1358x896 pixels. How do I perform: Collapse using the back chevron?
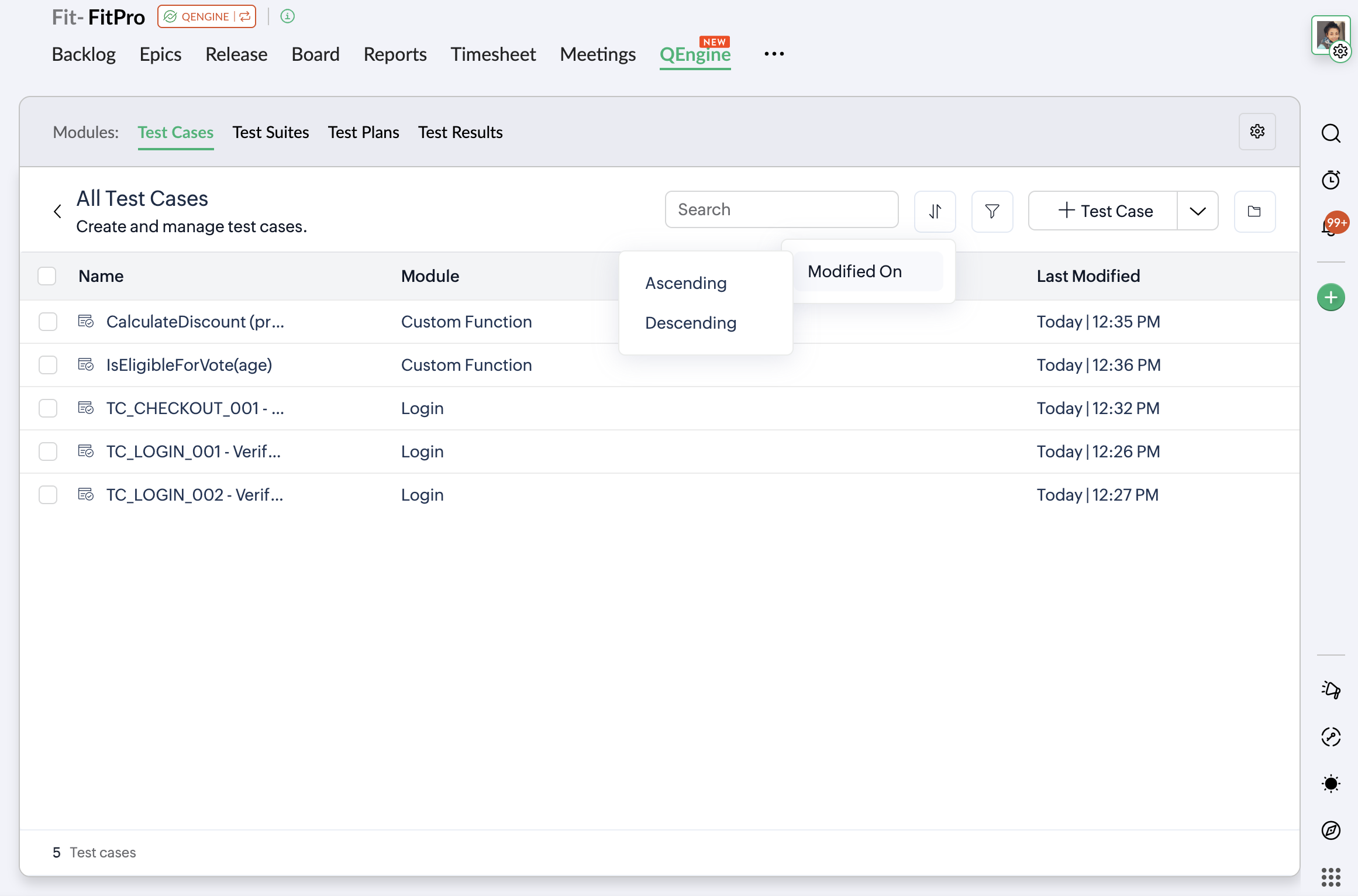pos(57,211)
